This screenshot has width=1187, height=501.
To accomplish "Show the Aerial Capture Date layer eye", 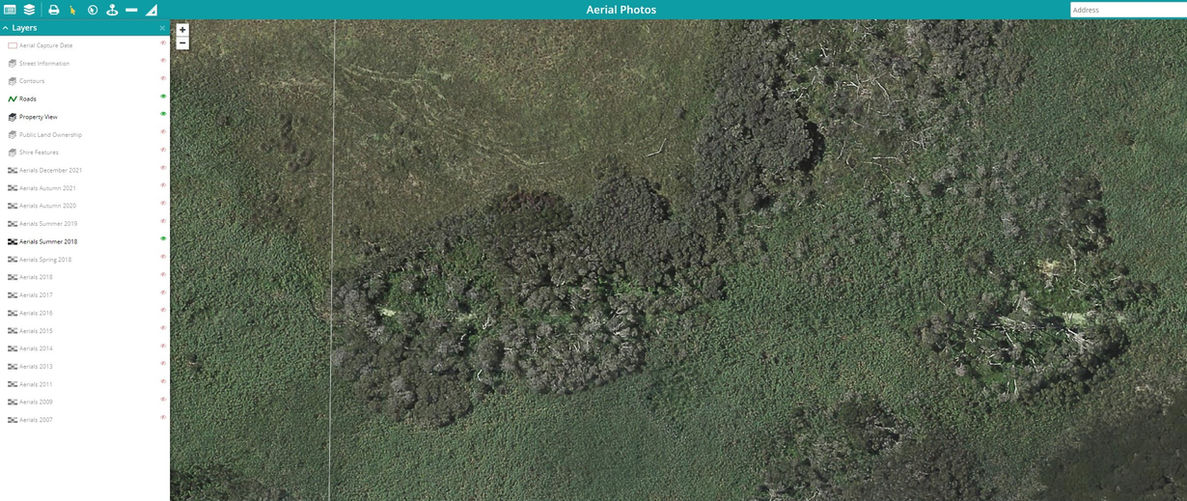I will 163,43.
